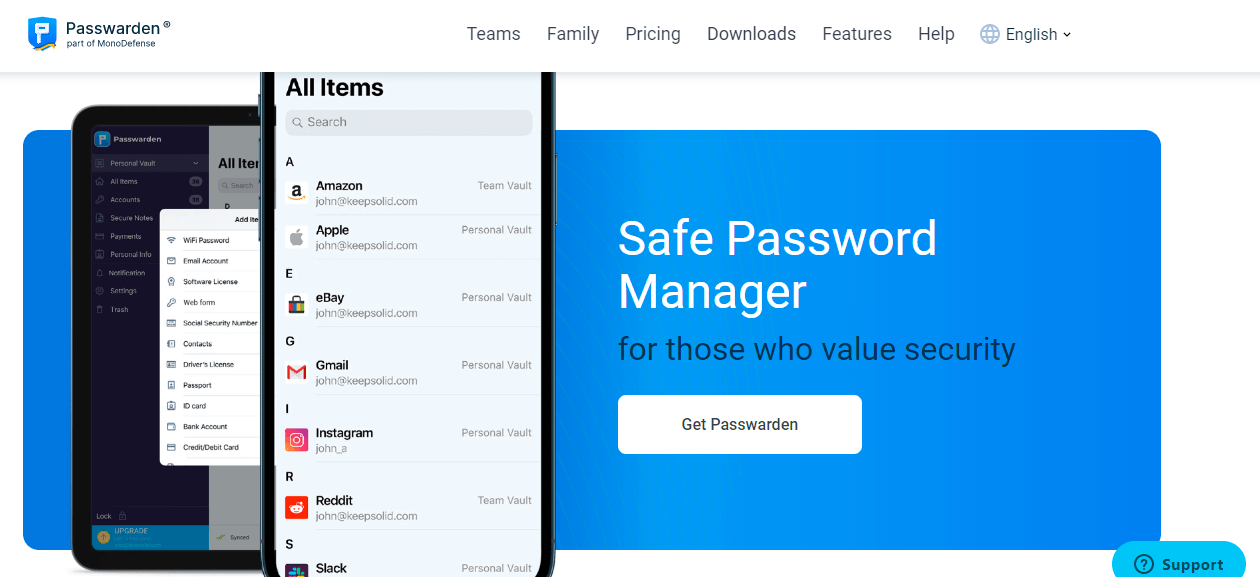Click the "john_a" Instagram username
The width and height of the screenshot is (1260, 577).
click(x=331, y=449)
